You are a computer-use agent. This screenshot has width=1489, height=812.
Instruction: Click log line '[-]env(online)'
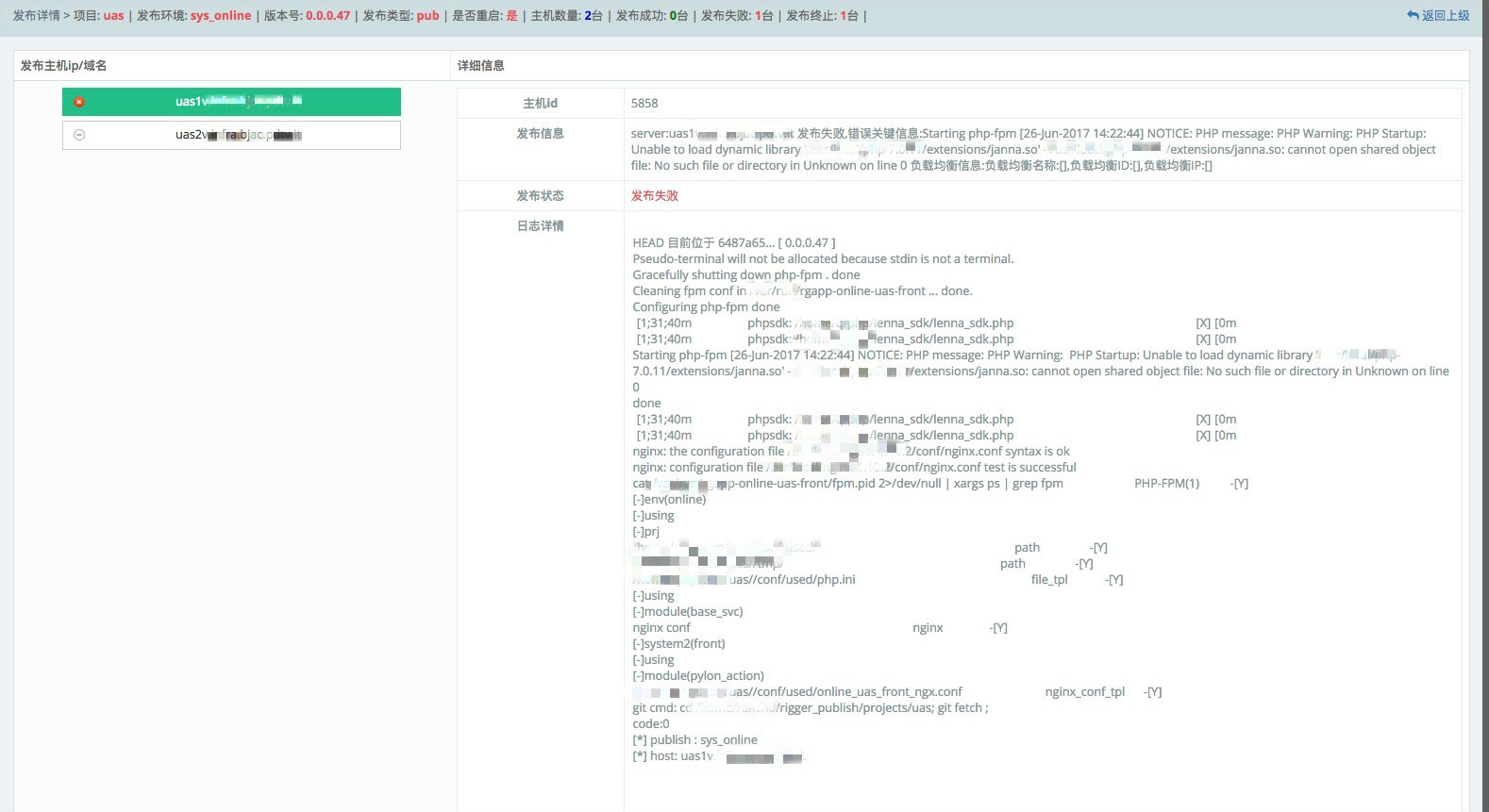point(669,499)
